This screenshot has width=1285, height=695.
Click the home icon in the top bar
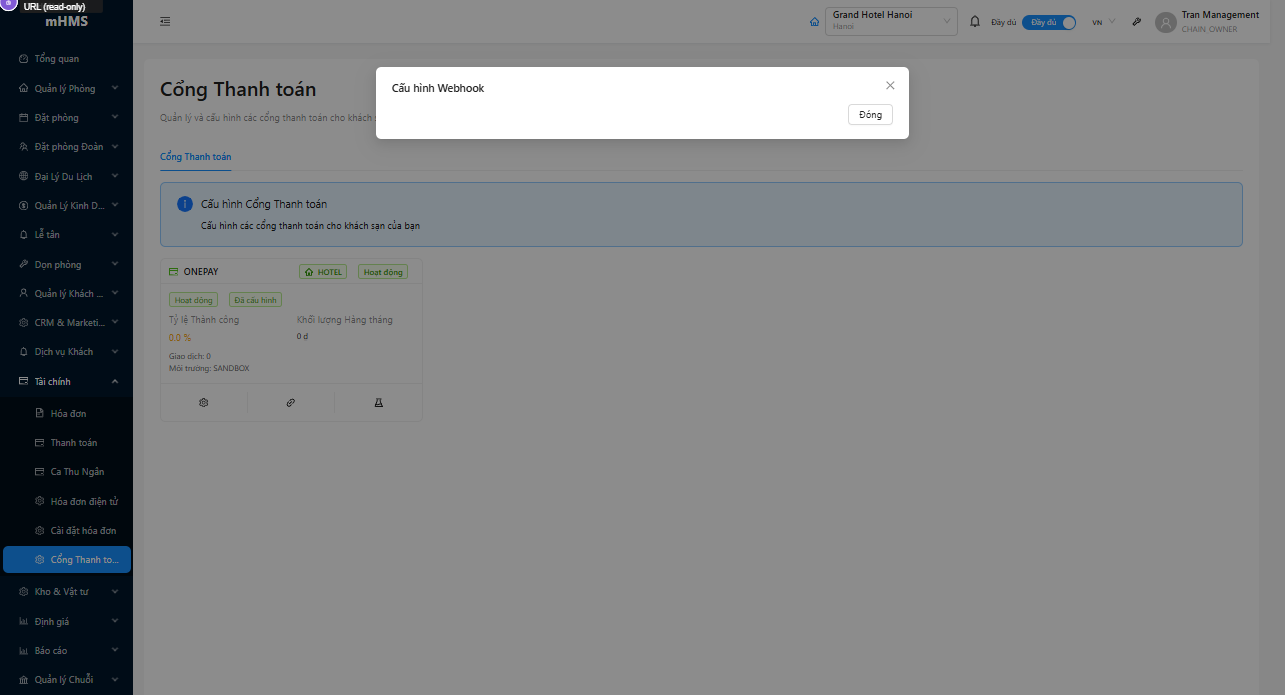pos(814,20)
